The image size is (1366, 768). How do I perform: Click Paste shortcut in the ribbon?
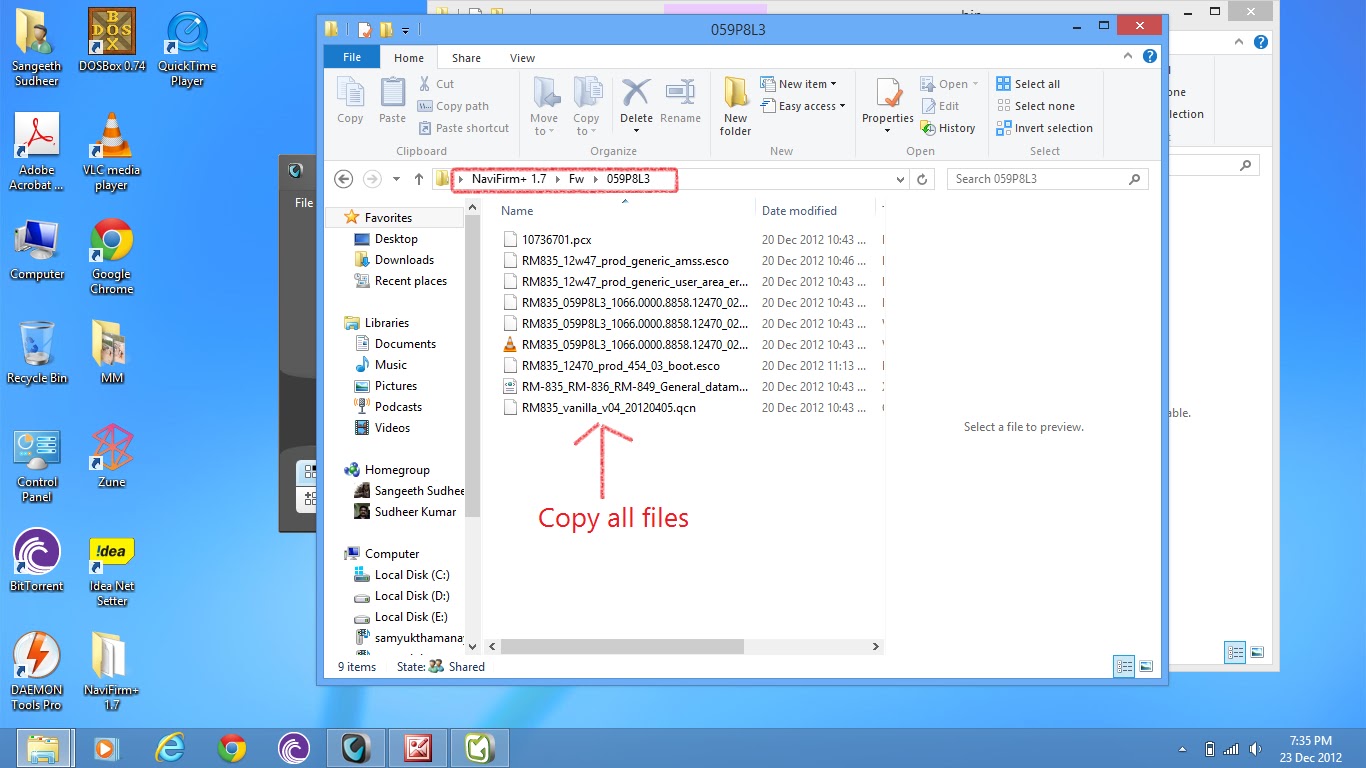463,128
